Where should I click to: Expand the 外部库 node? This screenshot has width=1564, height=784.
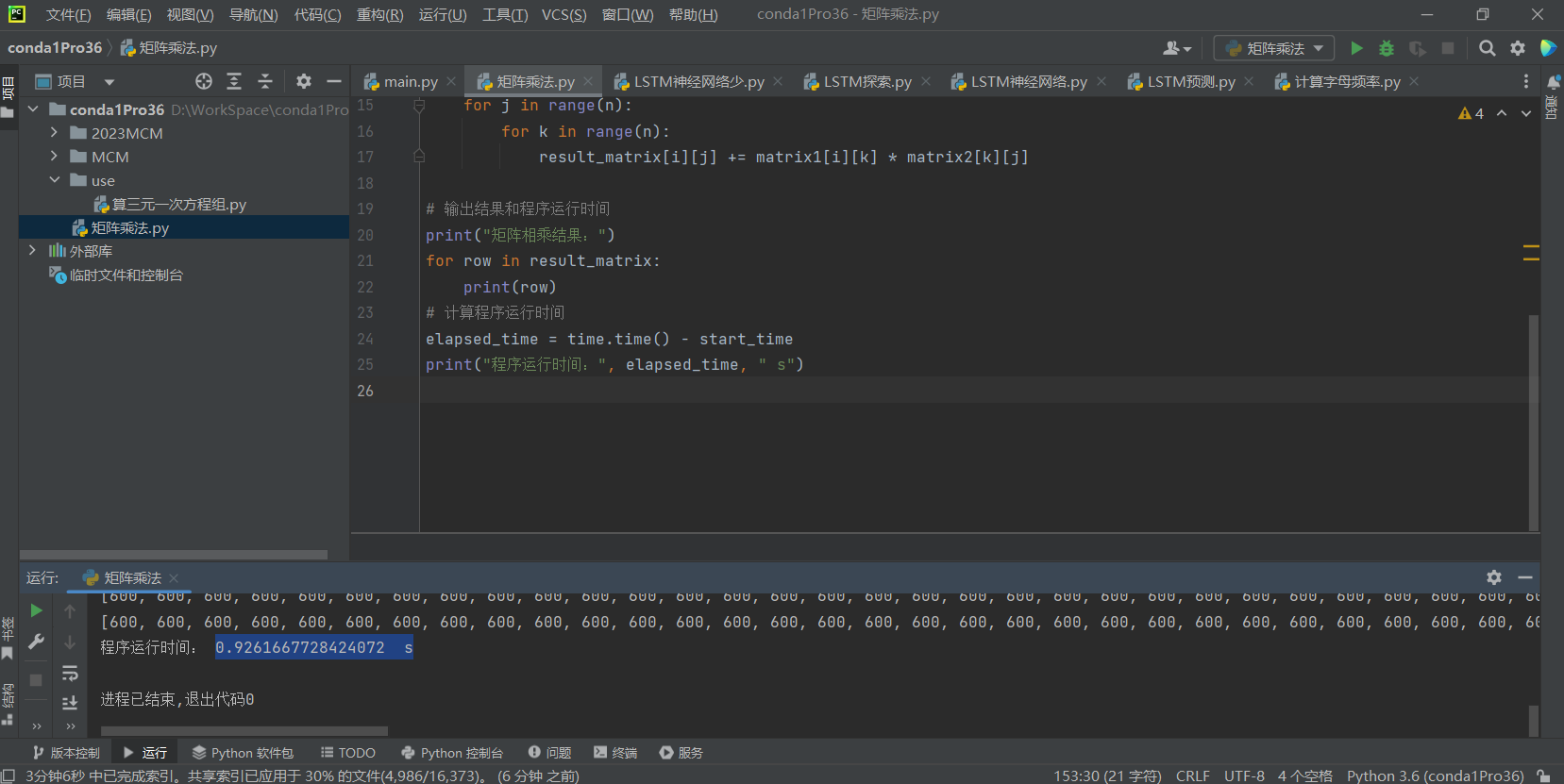[x=32, y=251]
